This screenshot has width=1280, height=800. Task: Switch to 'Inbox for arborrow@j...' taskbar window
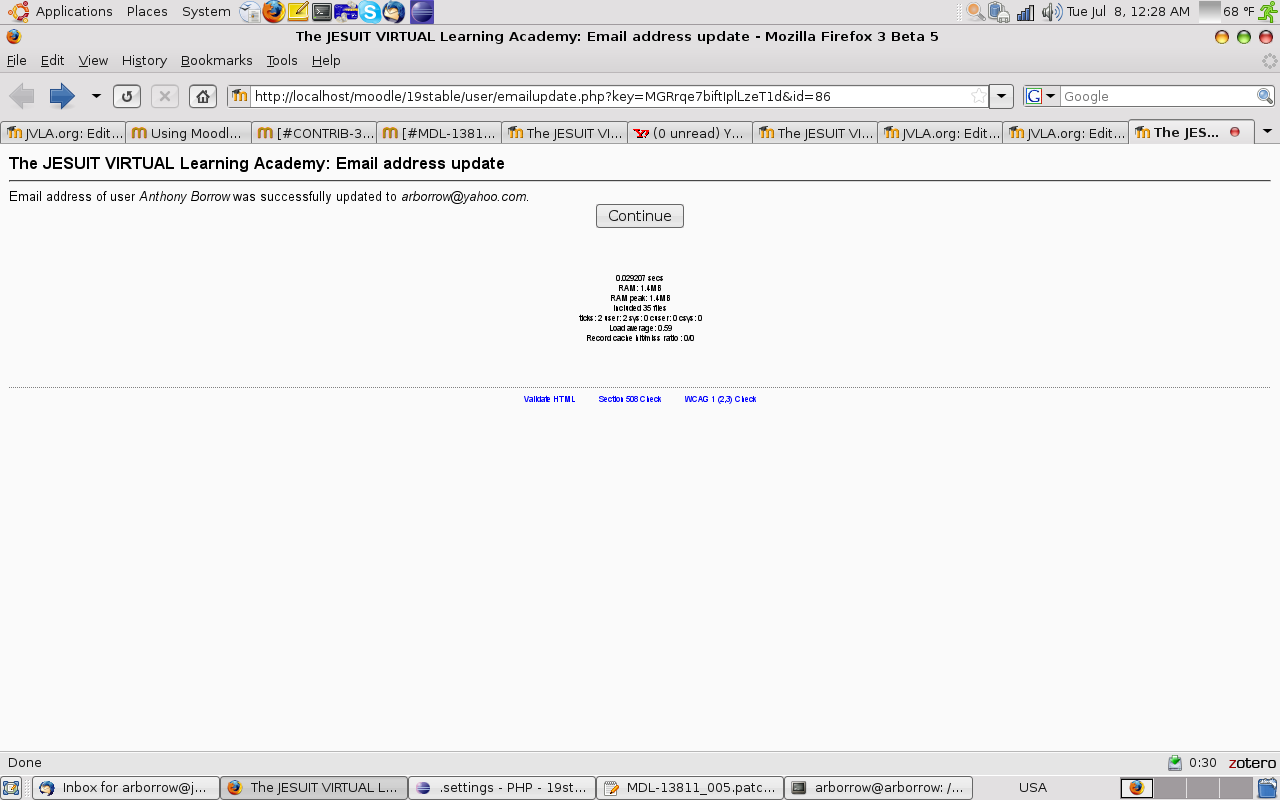click(126, 788)
